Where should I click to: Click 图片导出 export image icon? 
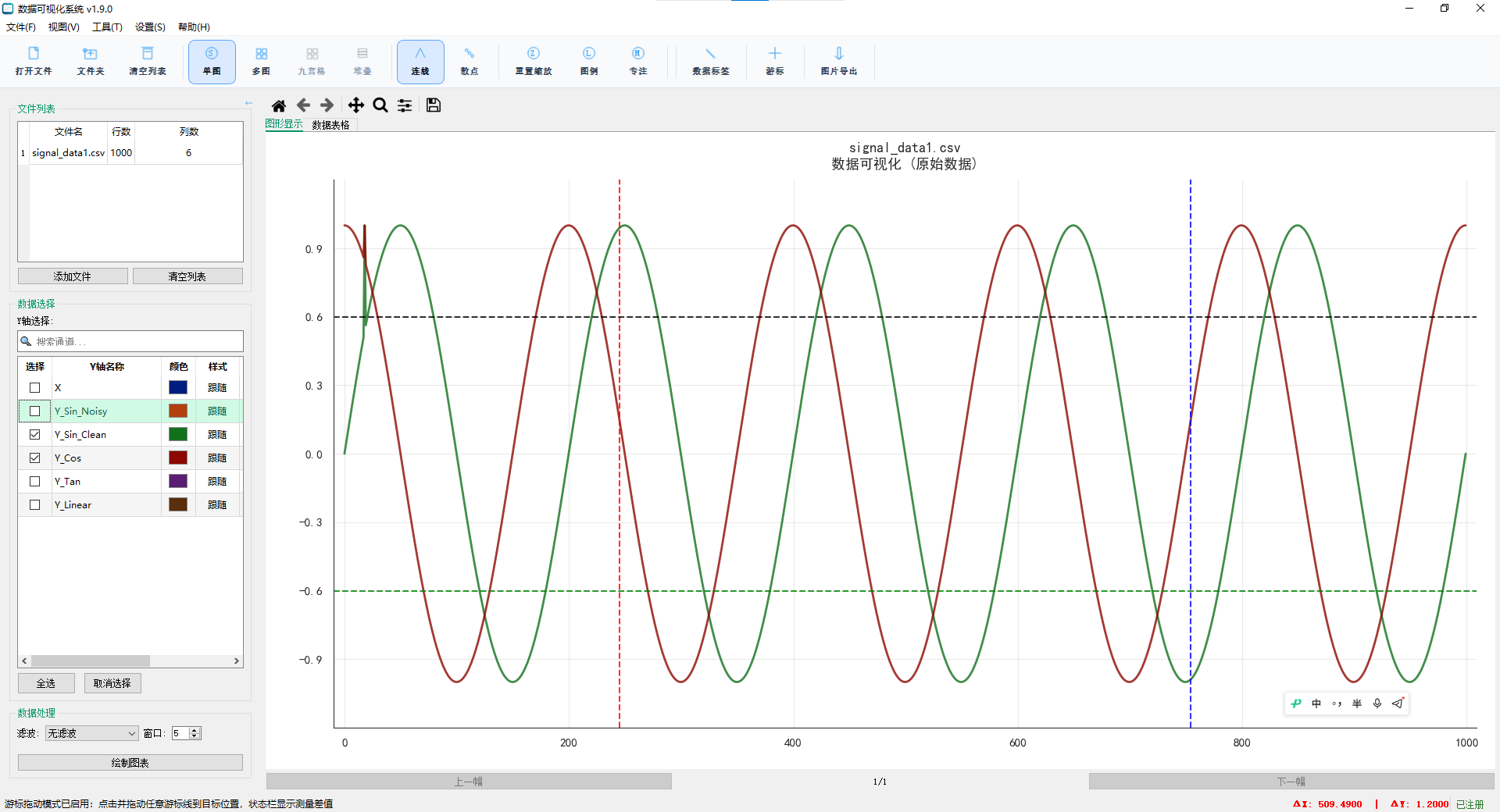pyautogui.click(x=839, y=61)
